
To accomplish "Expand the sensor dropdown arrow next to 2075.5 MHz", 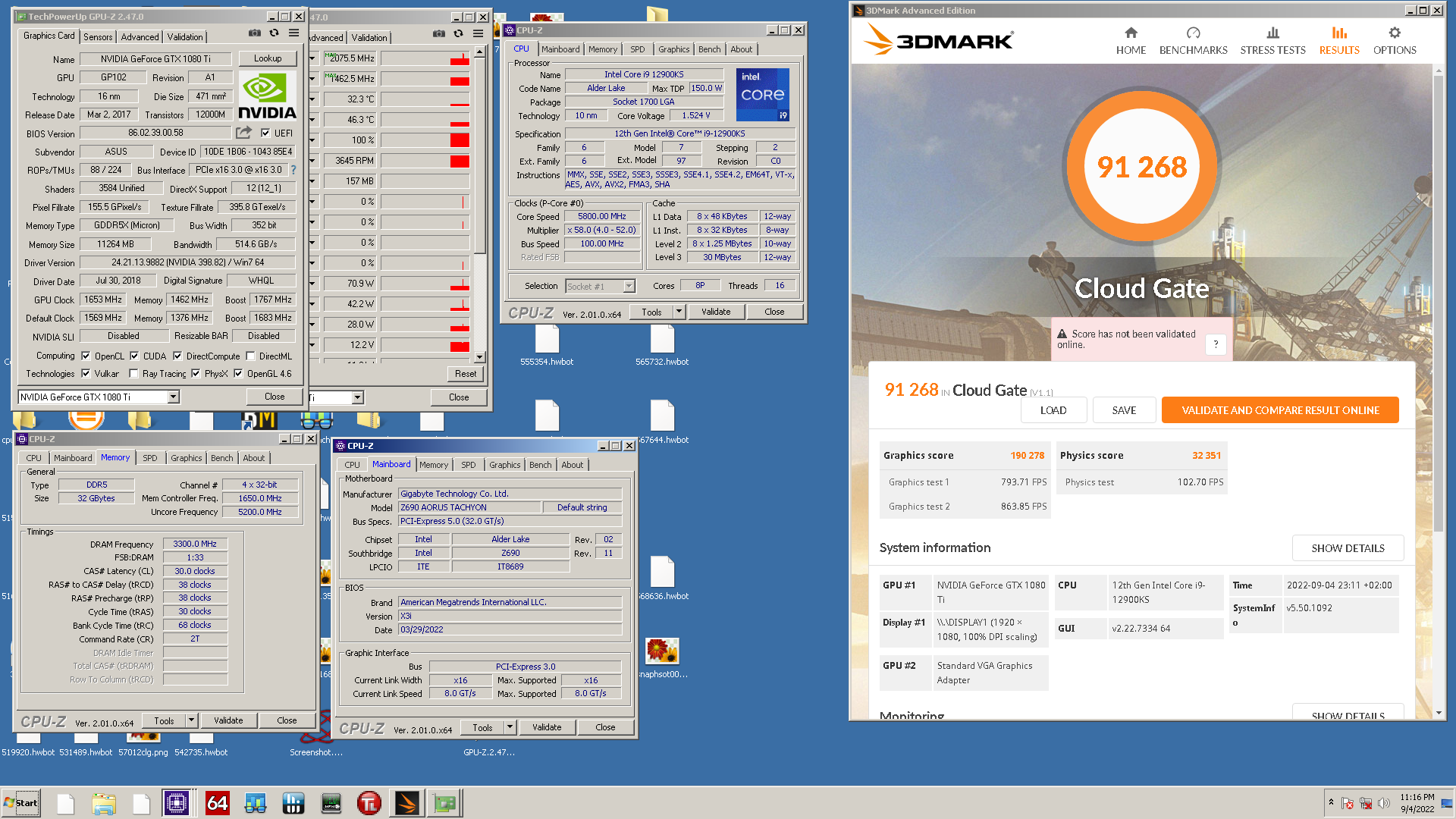I will (312, 58).
